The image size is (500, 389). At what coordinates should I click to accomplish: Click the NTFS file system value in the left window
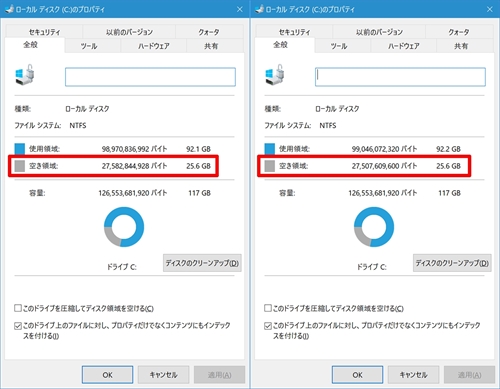[x=78, y=126]
